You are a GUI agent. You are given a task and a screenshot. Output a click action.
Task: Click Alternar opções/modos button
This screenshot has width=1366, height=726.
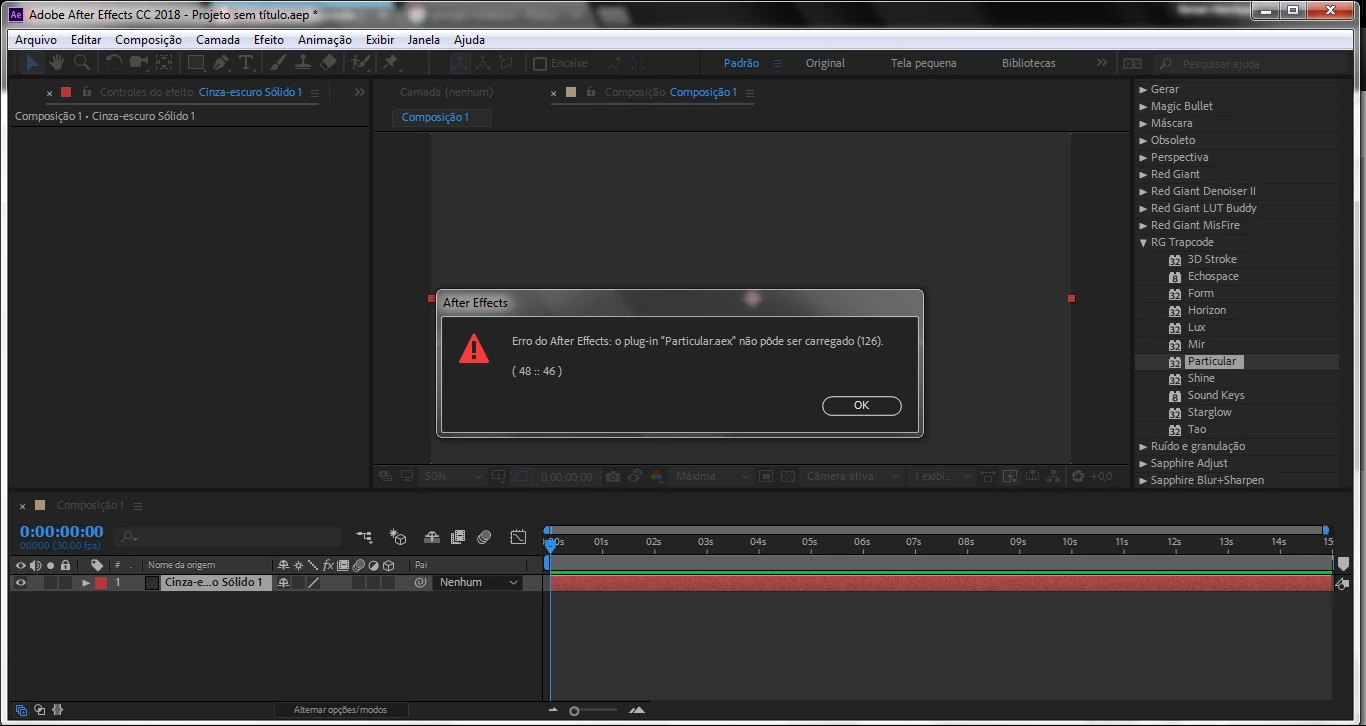click(x=340, y=710)
